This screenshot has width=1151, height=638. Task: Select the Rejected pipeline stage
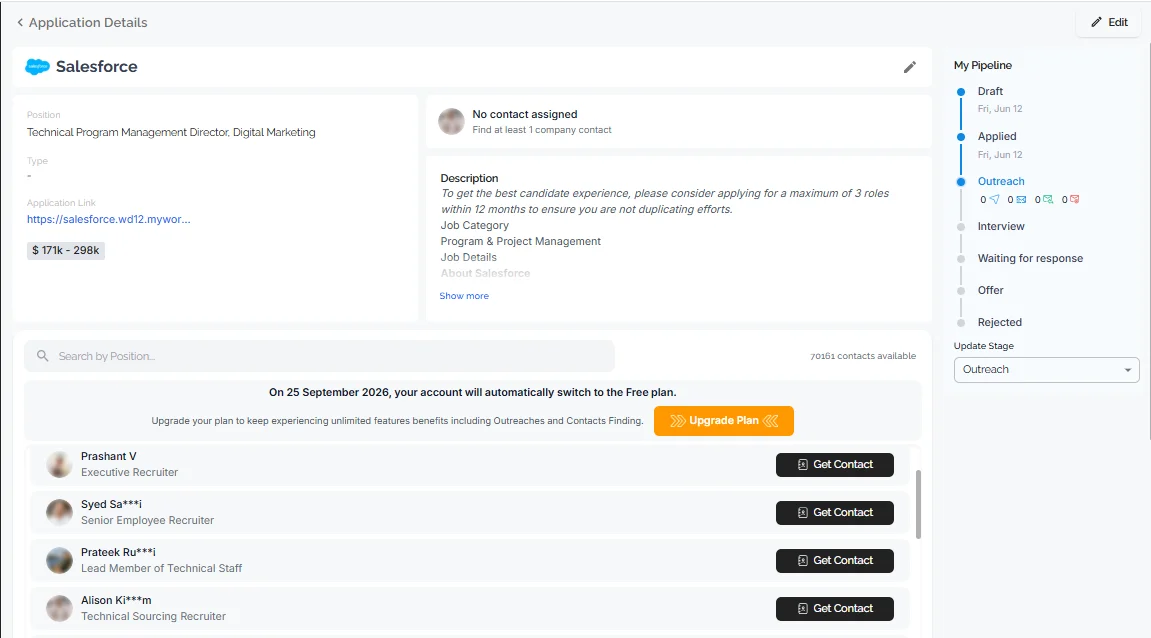click(x=999, y=322)
